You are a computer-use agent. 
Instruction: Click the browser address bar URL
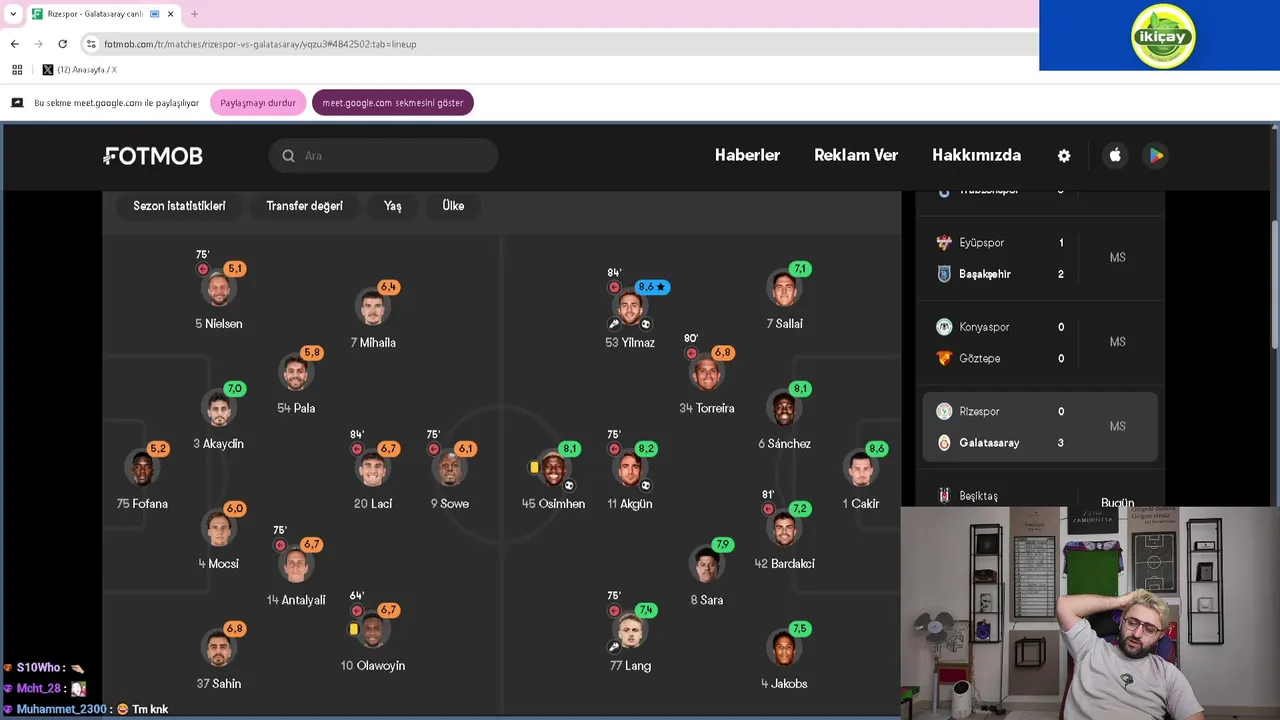point(260,44)
